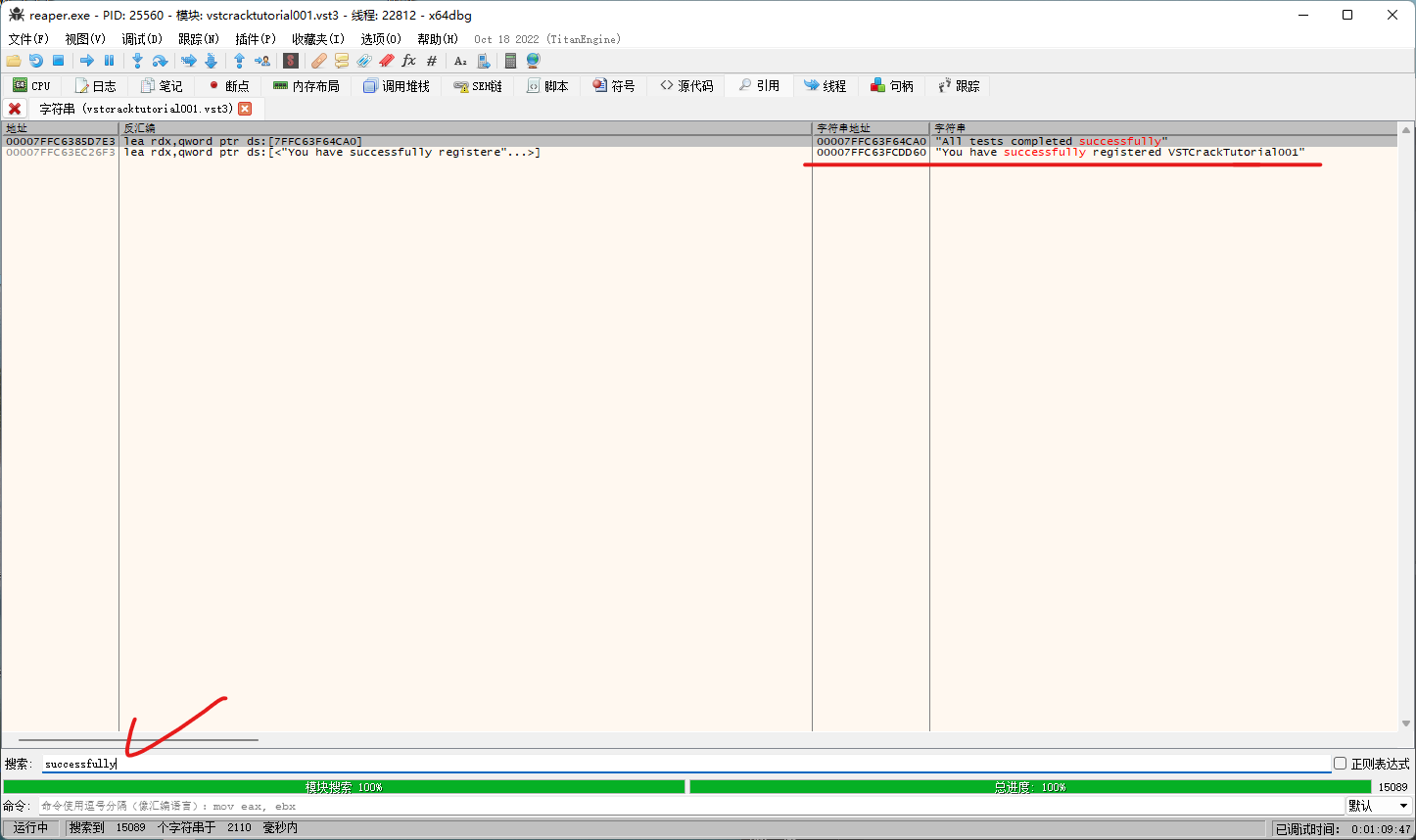Click the Run arrow icon
Screen dimensions: 1416x840
point(86,61)
